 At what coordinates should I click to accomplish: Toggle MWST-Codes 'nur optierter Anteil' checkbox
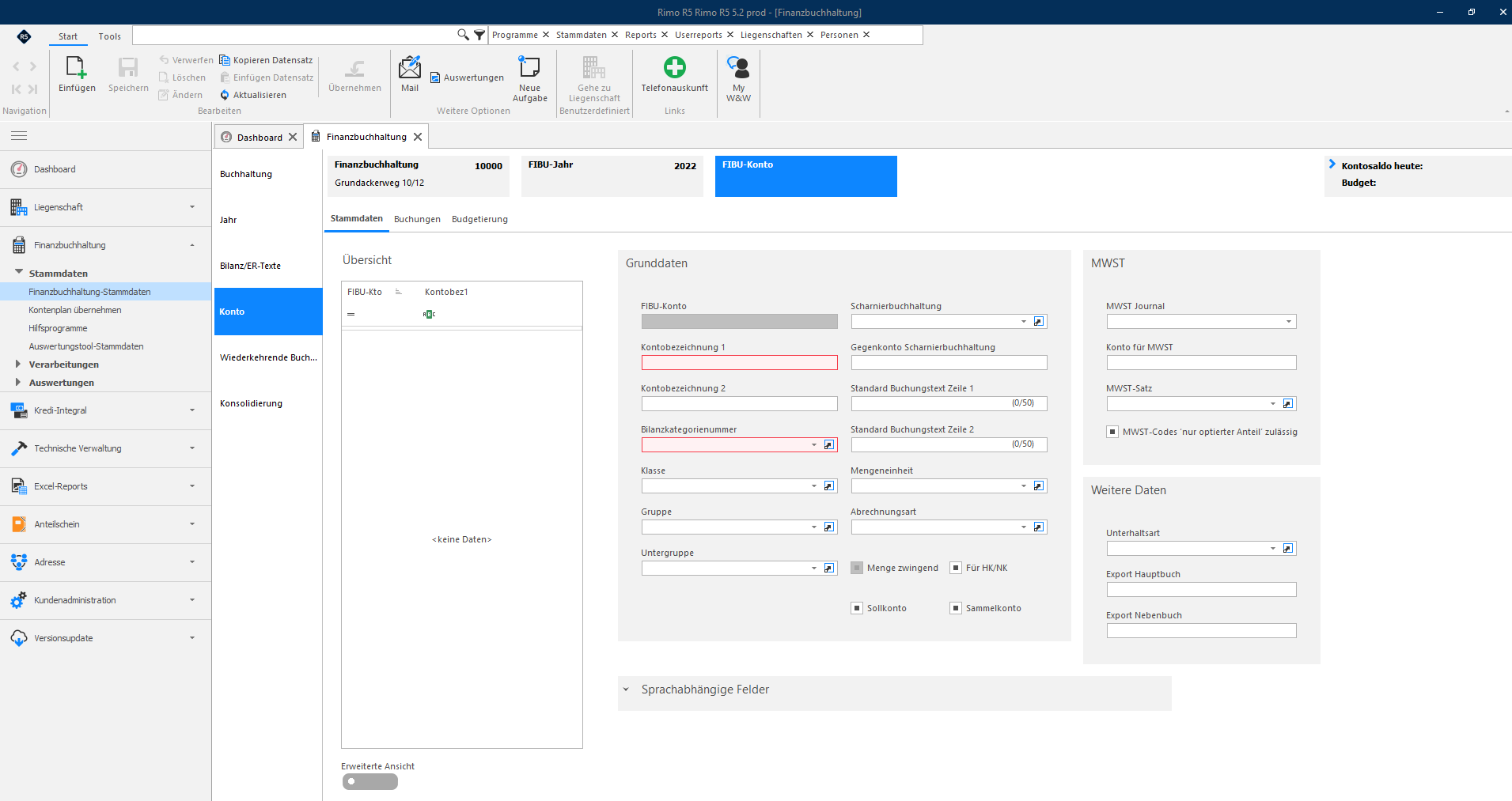pyautogui.click(x=1112, y=432)
